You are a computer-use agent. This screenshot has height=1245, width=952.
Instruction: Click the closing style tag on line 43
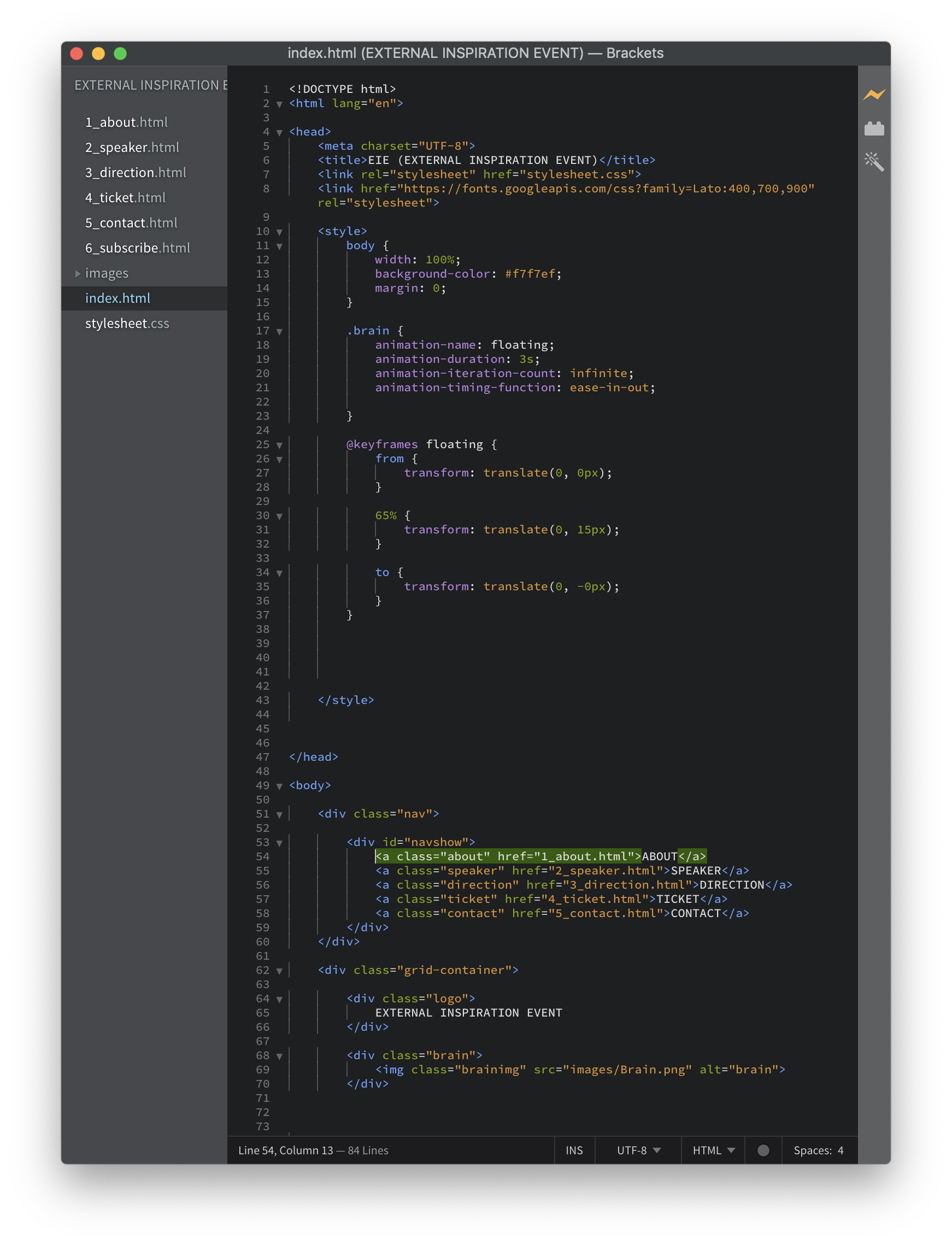click(346, 700)
